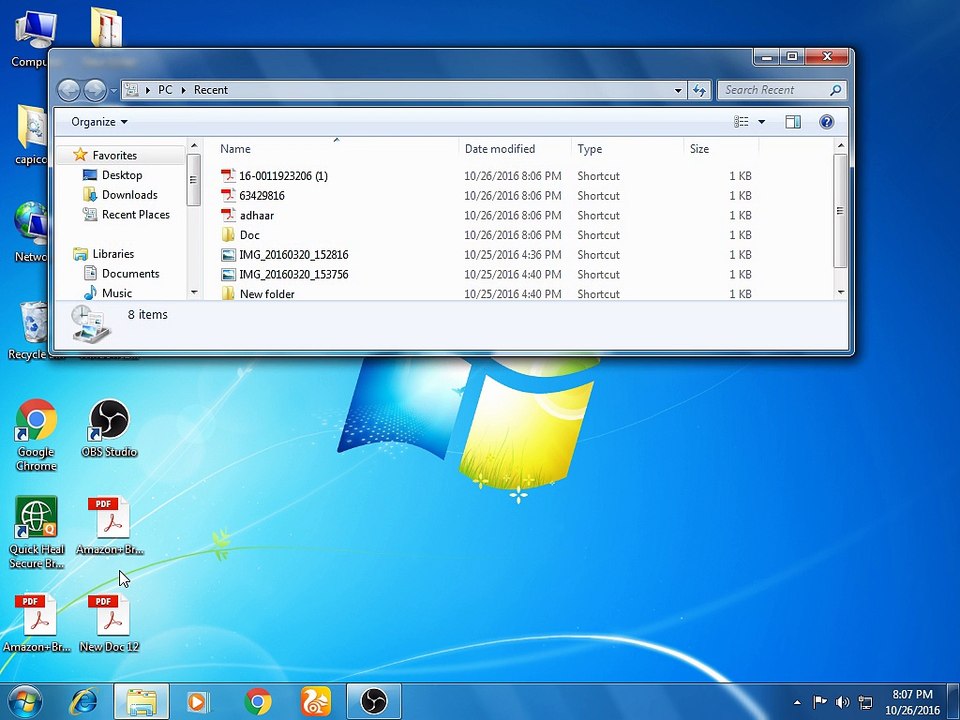Select Music library in navigation pane
The height and width of the screenshot is (720, 960).
116,293
